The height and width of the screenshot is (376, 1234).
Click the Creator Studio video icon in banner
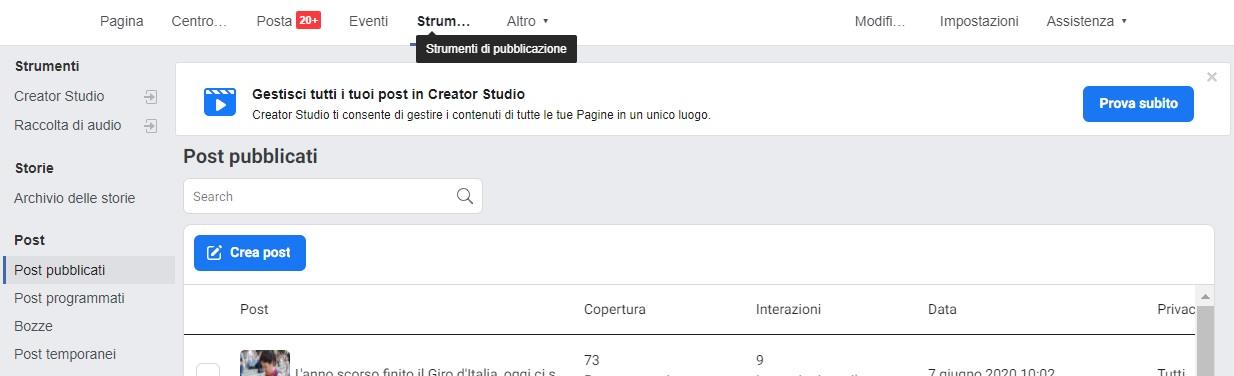coord(220,102)
